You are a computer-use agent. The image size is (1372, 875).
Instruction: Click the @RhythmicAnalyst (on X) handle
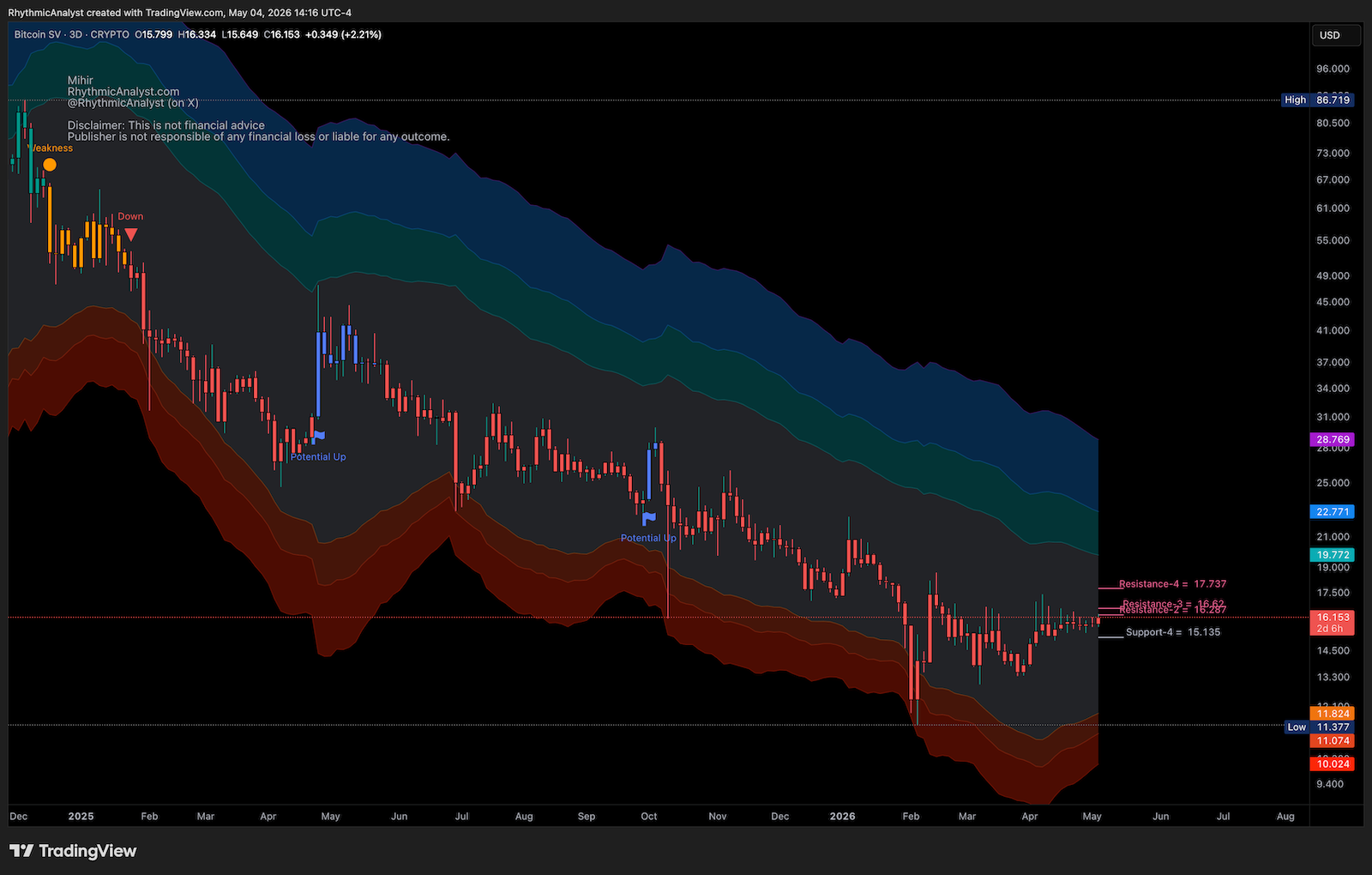(133, 103)
